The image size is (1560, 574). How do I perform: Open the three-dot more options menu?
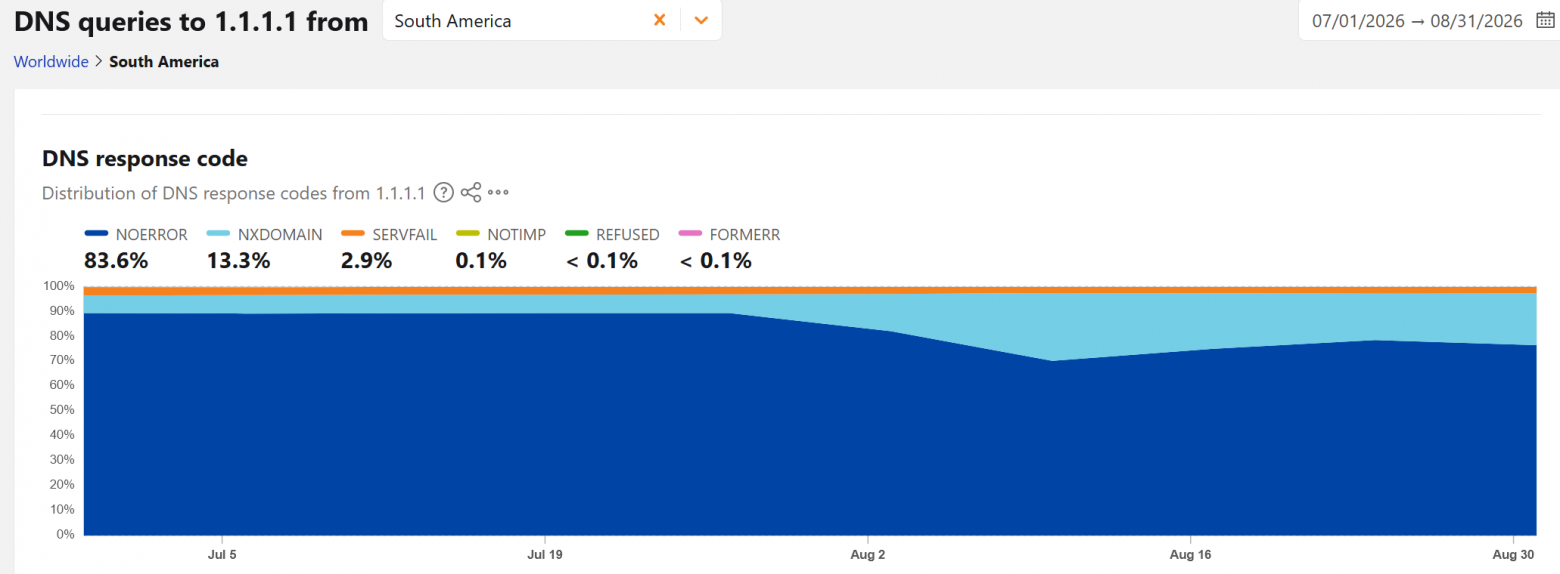click(x=499, y=193)
